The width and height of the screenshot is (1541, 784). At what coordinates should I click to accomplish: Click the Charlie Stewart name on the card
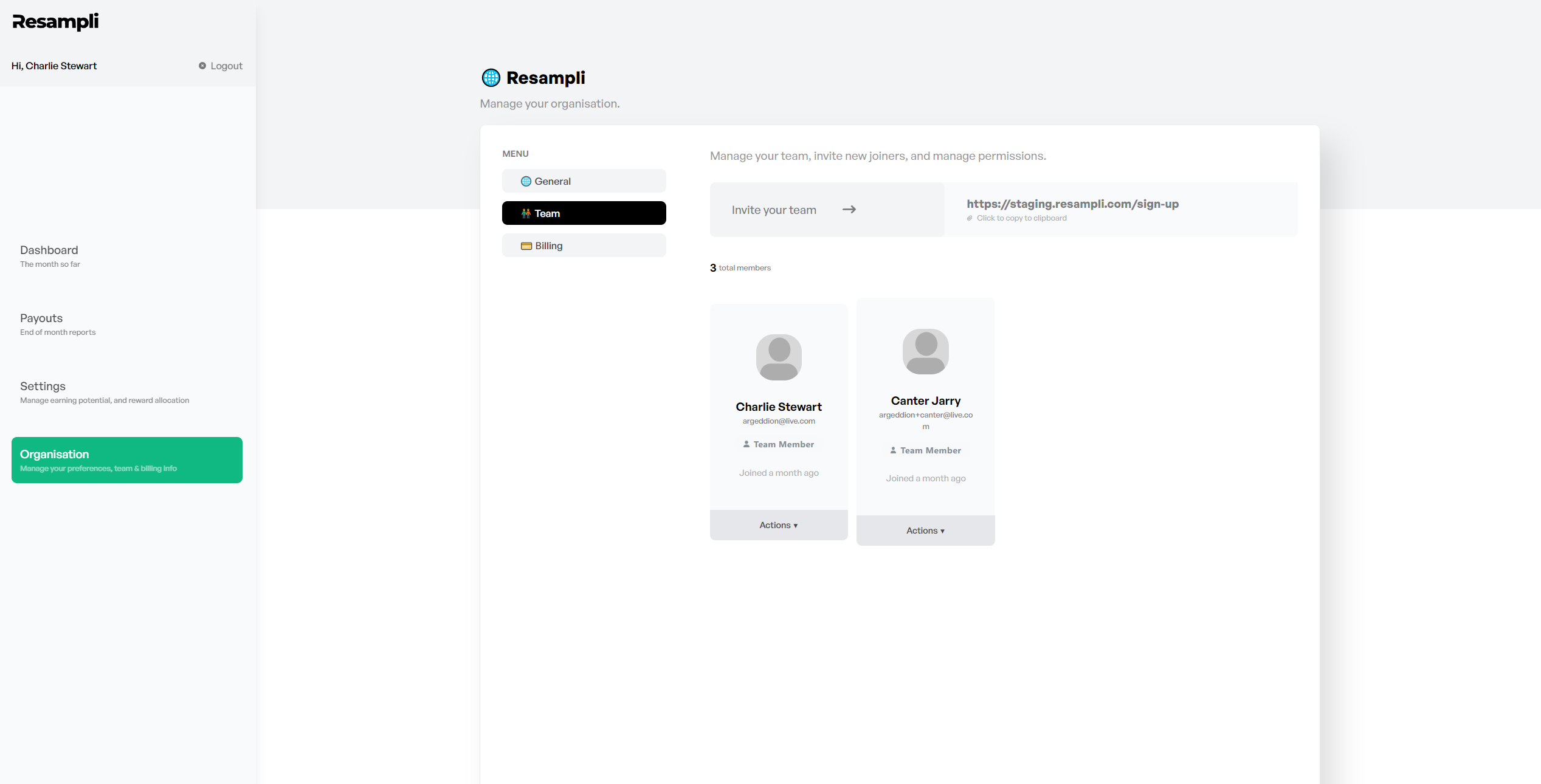pos(779,407)
